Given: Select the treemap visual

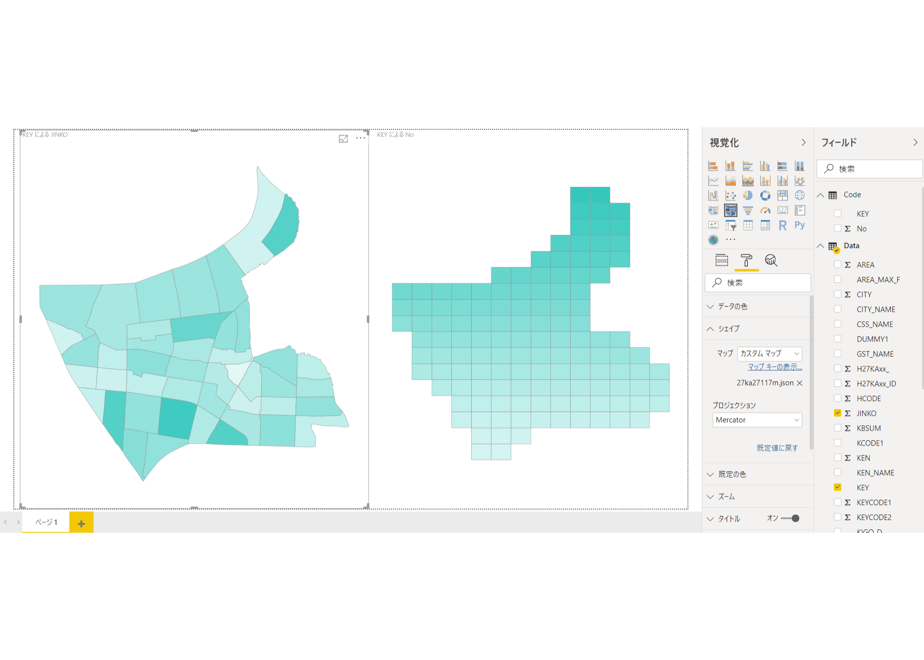Looking at the screenshot, I should [x=783, y=195].
